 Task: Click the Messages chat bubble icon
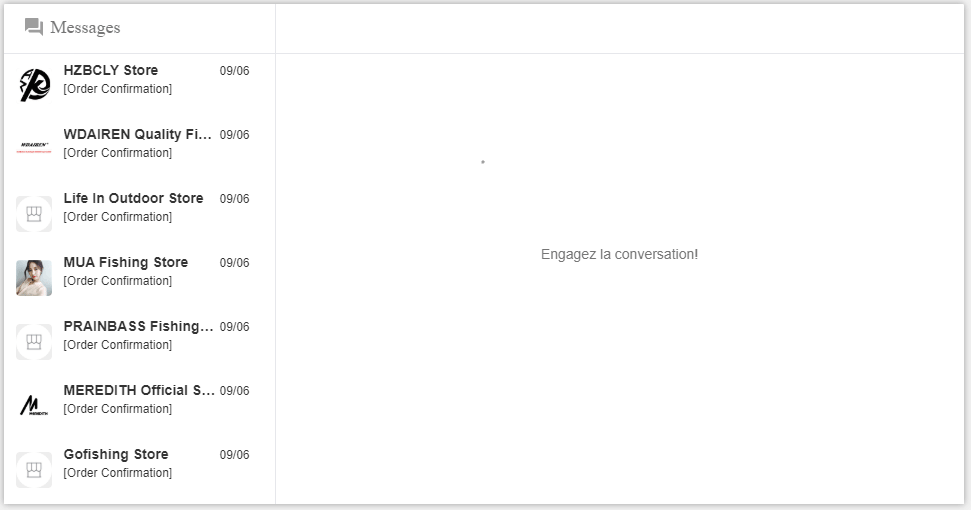tap(34, 27)
